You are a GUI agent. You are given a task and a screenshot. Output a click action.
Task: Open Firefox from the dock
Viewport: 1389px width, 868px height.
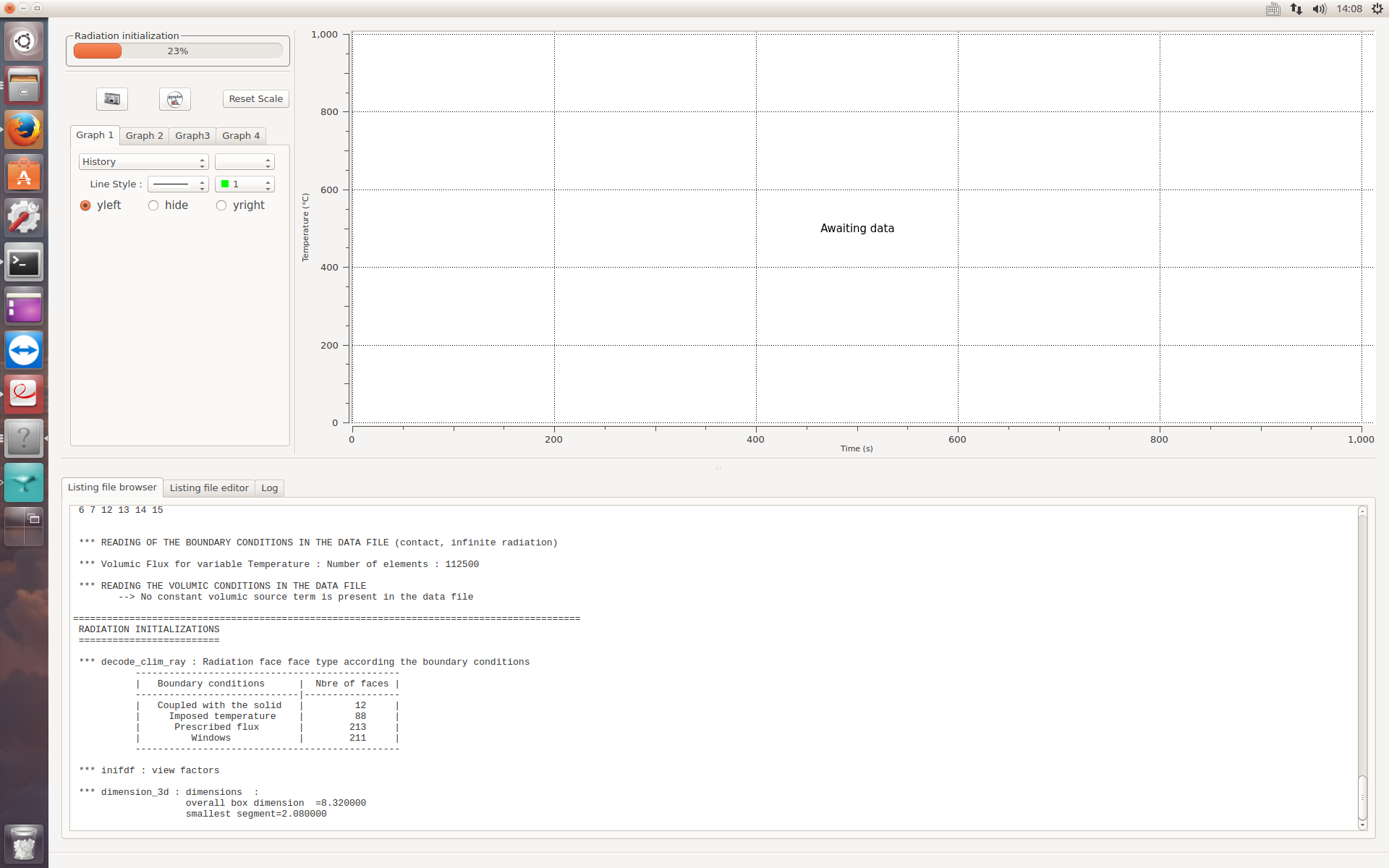coord(24,130)
